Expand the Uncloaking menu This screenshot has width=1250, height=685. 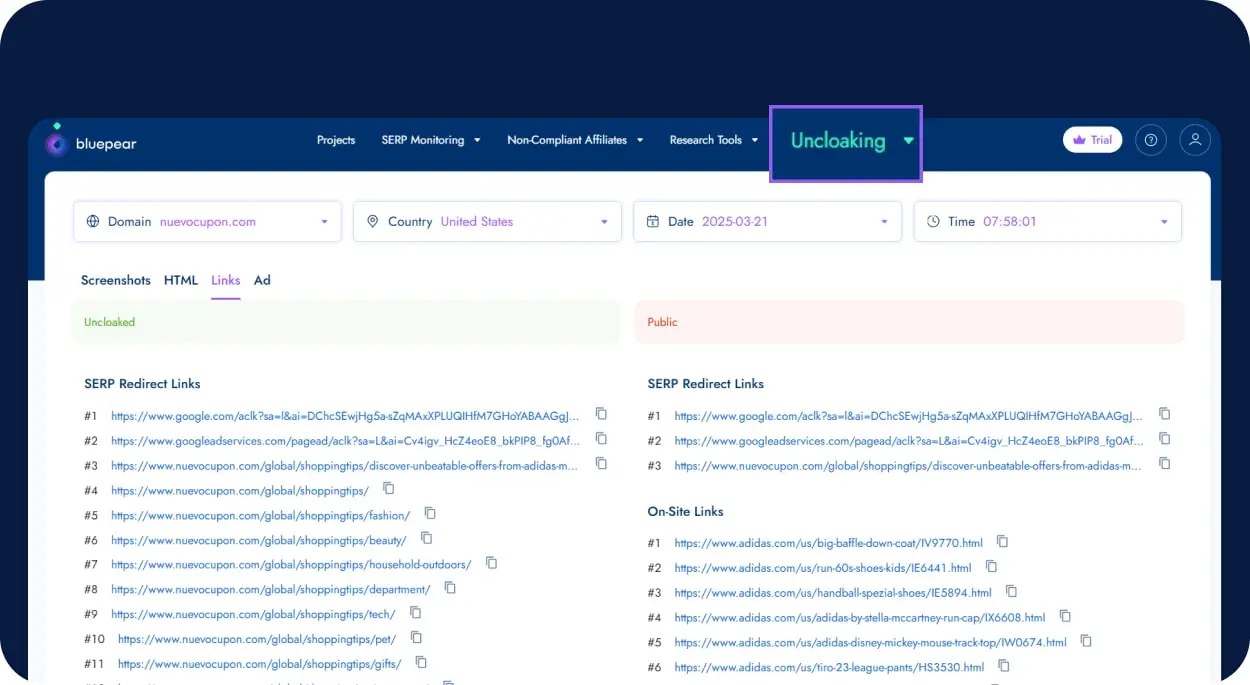[x=846, y=144]
